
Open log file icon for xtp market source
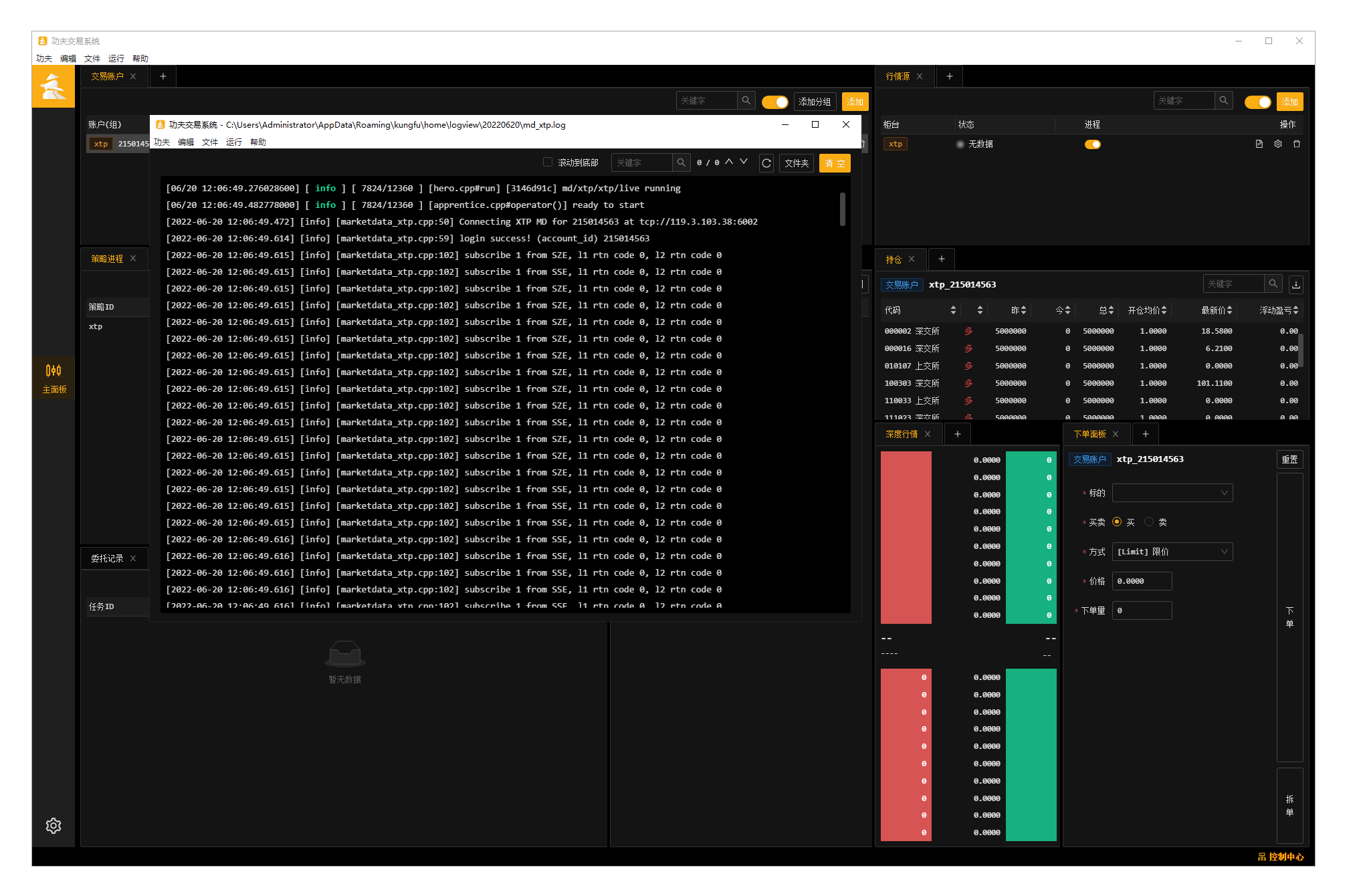click(x=1259, y=144)
